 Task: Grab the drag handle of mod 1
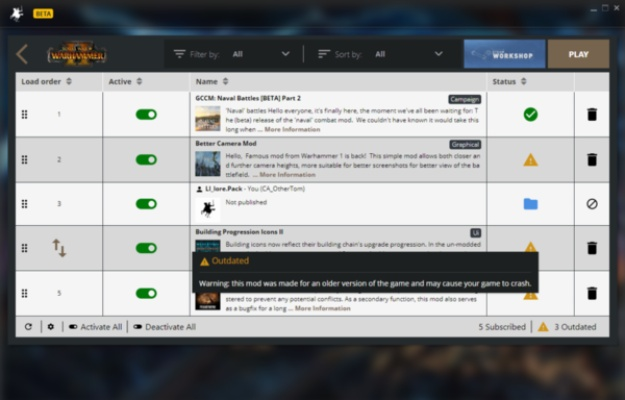(x=25, y=115)
